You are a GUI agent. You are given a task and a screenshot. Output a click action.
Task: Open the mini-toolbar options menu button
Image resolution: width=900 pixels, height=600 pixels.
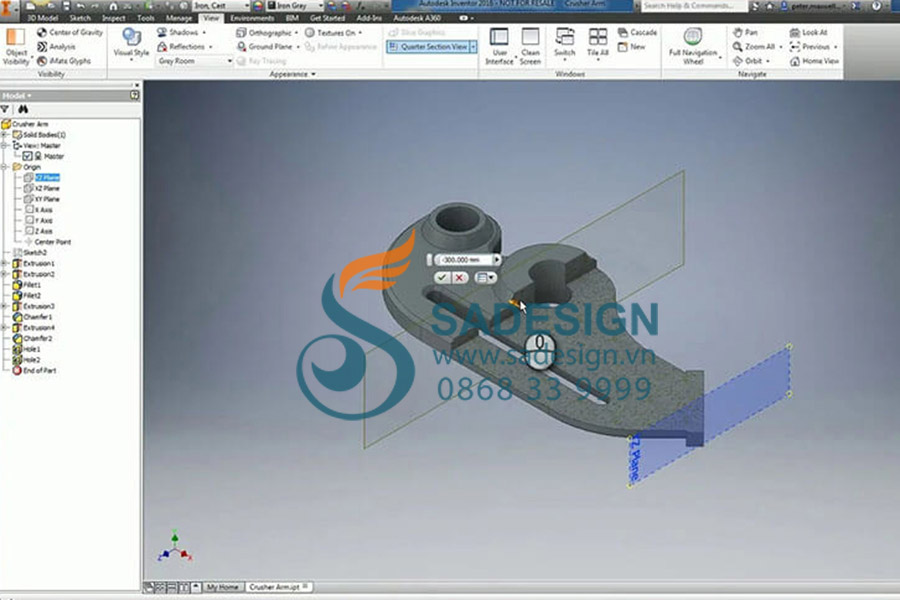(485, 278)
